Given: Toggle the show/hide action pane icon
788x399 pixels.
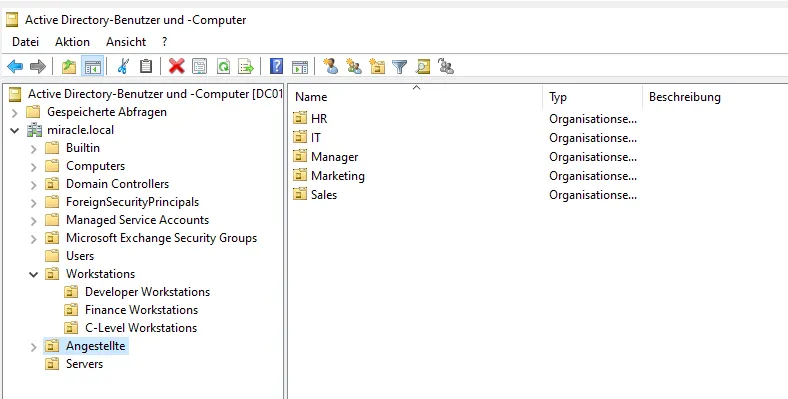Looking at the screenshot, I should click(300, 66).
